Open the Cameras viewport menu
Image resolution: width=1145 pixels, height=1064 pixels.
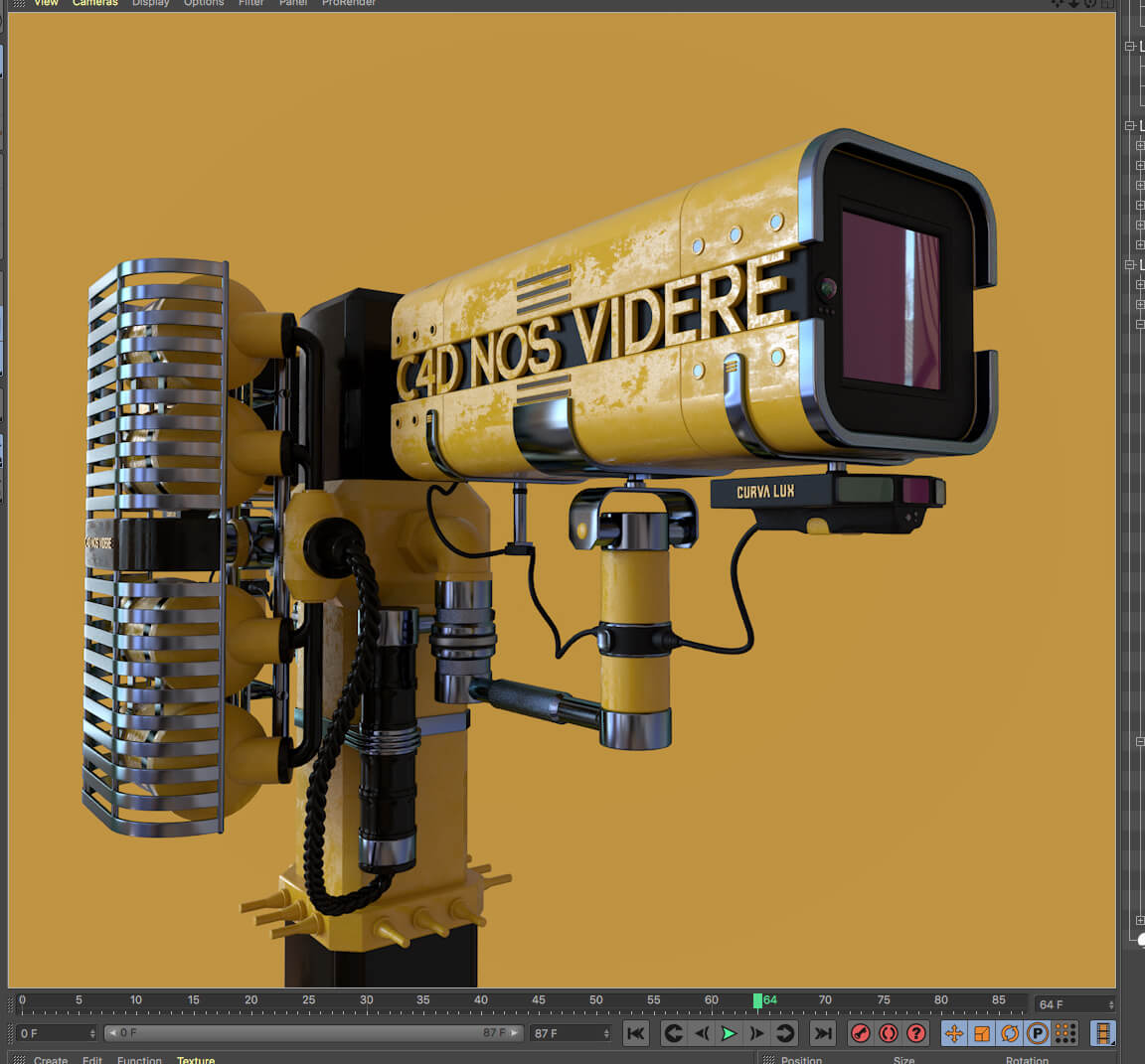click(x=95, y=3)
